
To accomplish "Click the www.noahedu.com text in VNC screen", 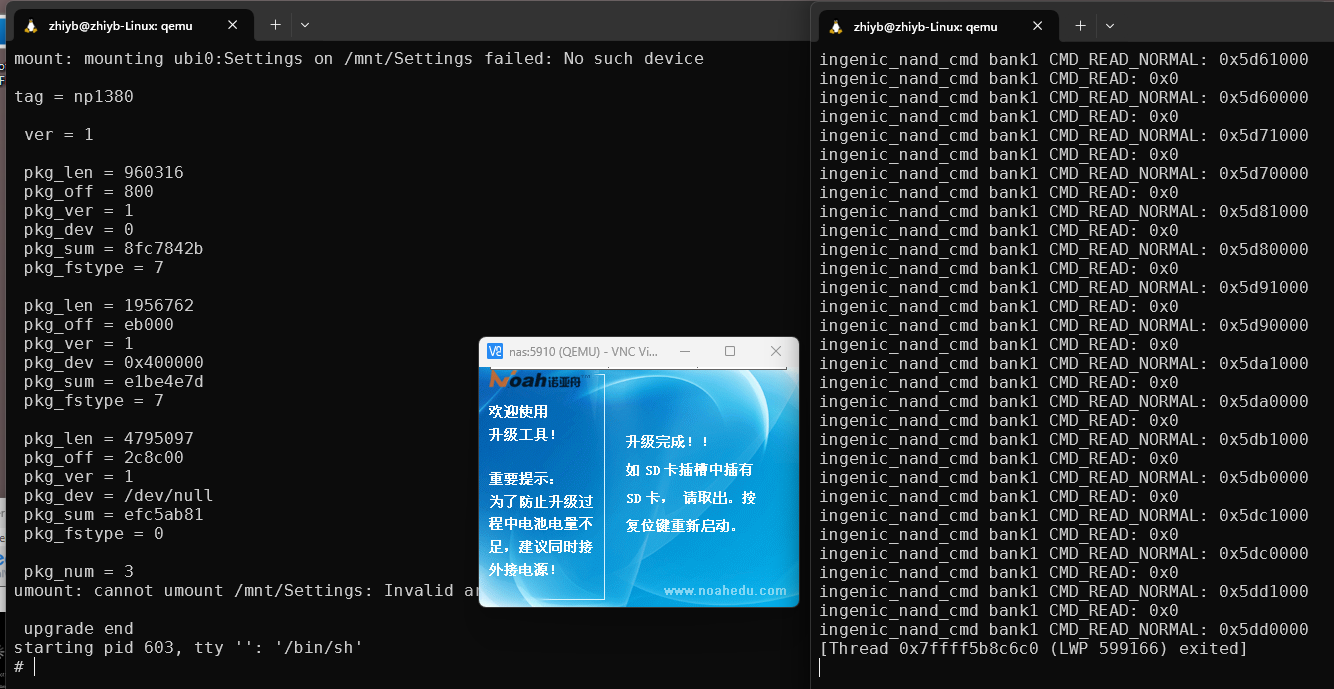I will pos(725,591).
